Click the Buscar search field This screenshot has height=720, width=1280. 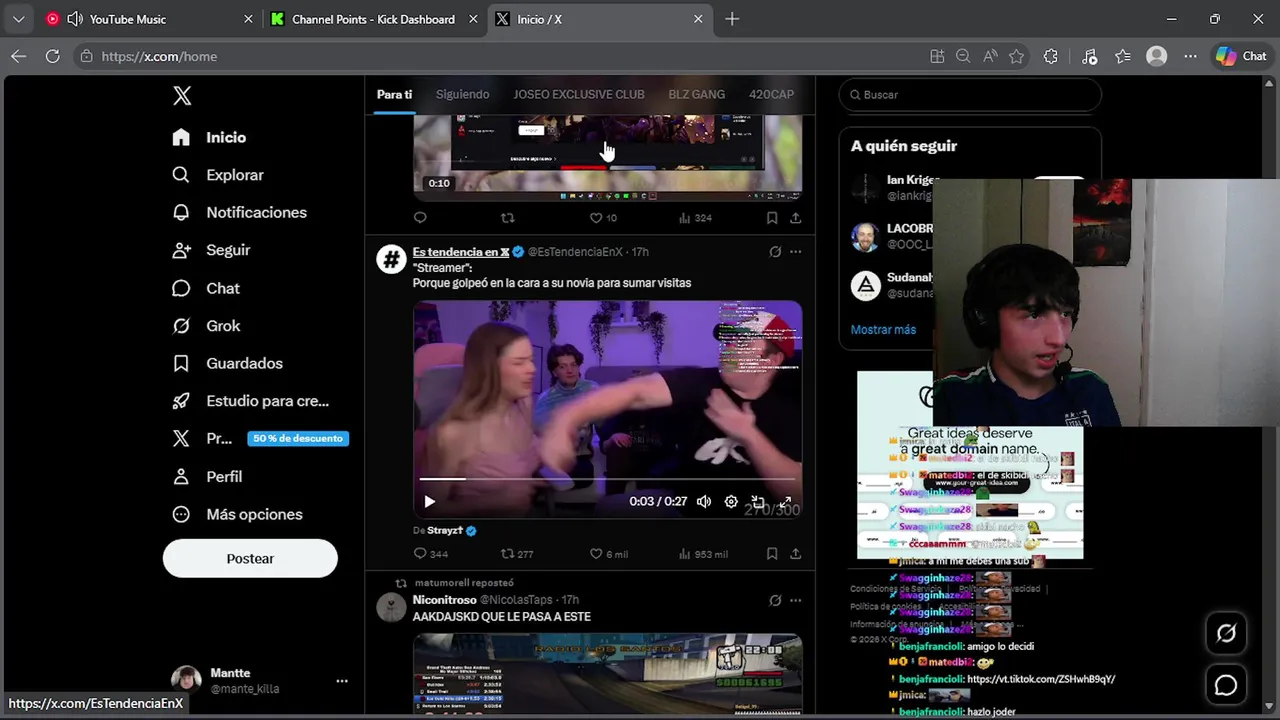pyautogui.click(x=970, y=95)
